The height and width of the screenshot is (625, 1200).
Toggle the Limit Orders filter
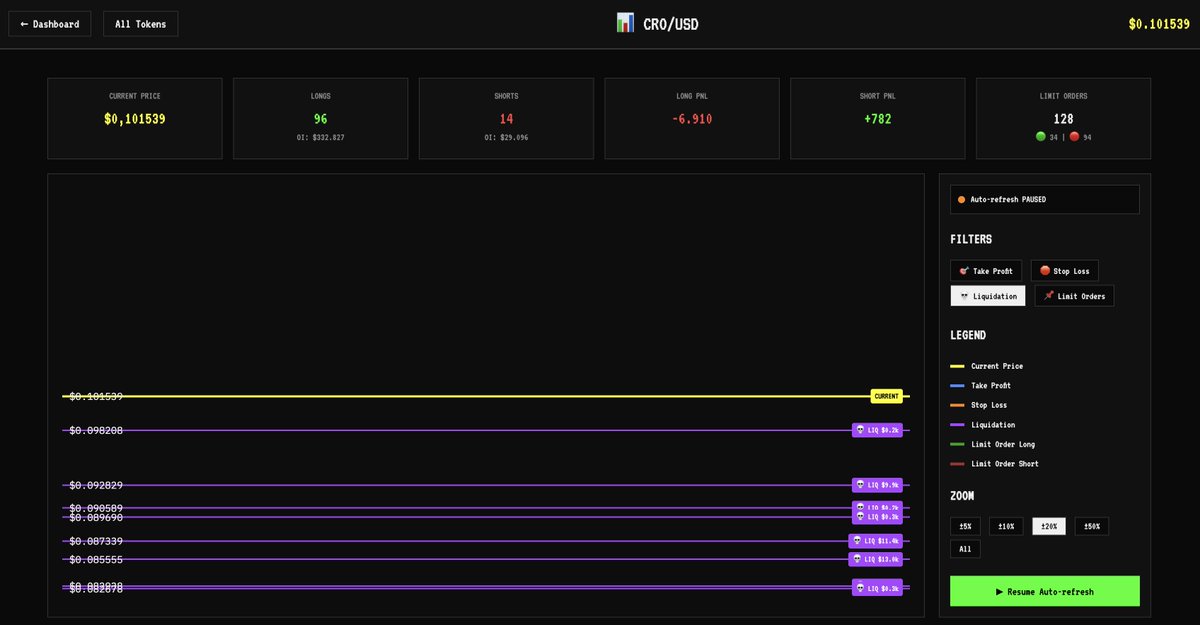1074,296
